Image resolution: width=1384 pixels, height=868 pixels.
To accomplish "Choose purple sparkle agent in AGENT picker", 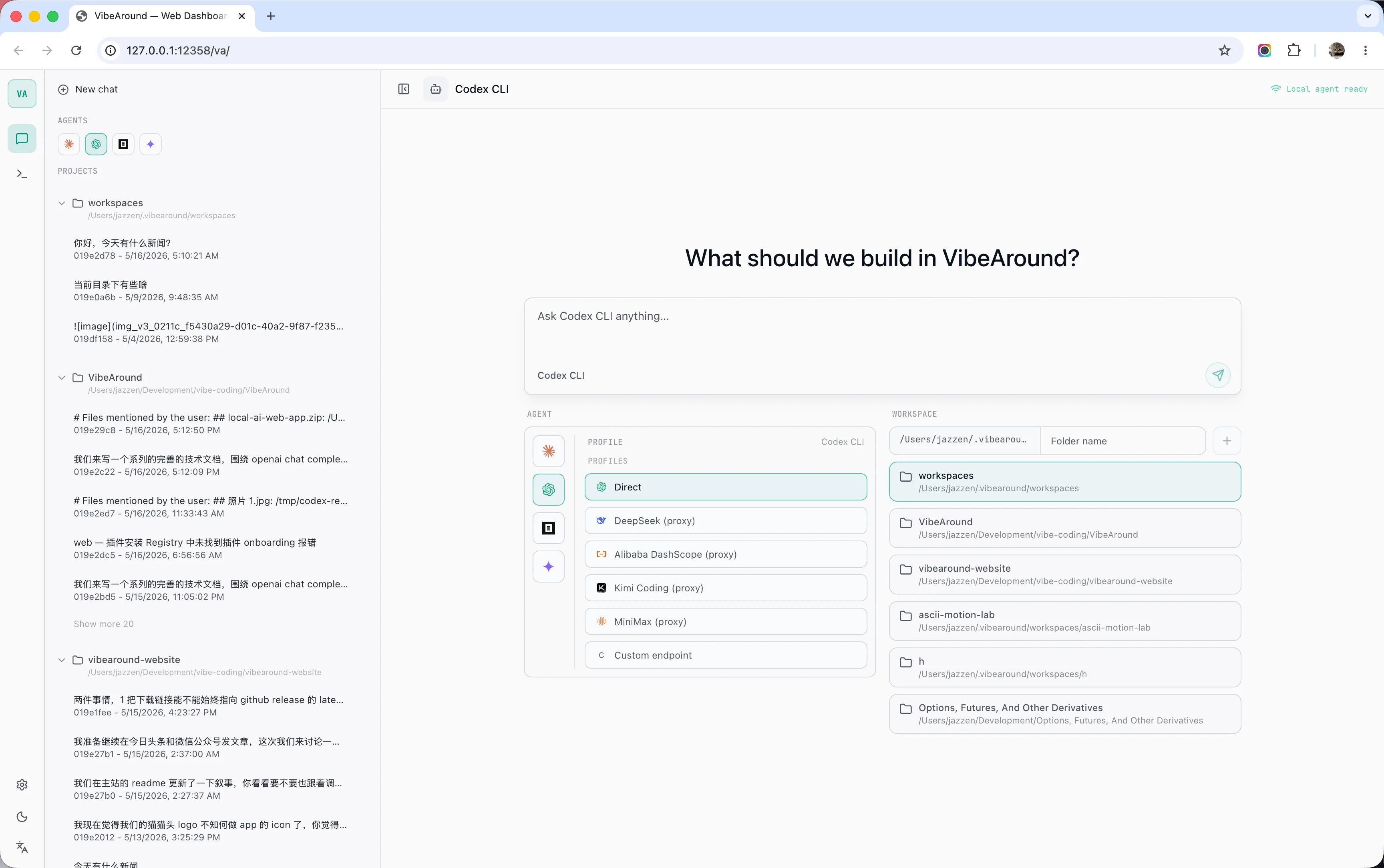I will [548, 567].
